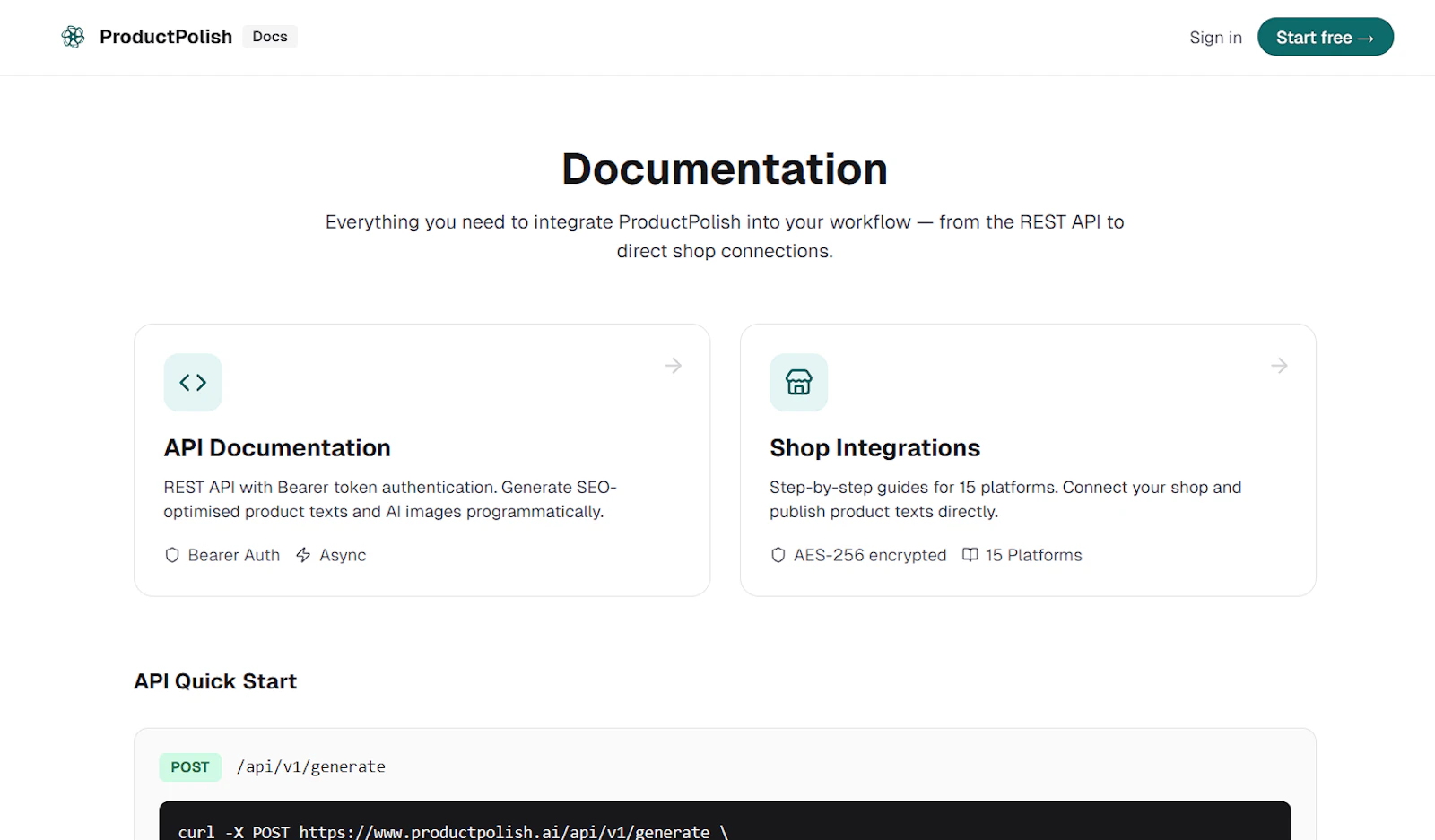Click the ProductPolish flower logo icon
The height and width of the screenshot is (840, 1435).
pyautogui.click(x=73, y=37)
